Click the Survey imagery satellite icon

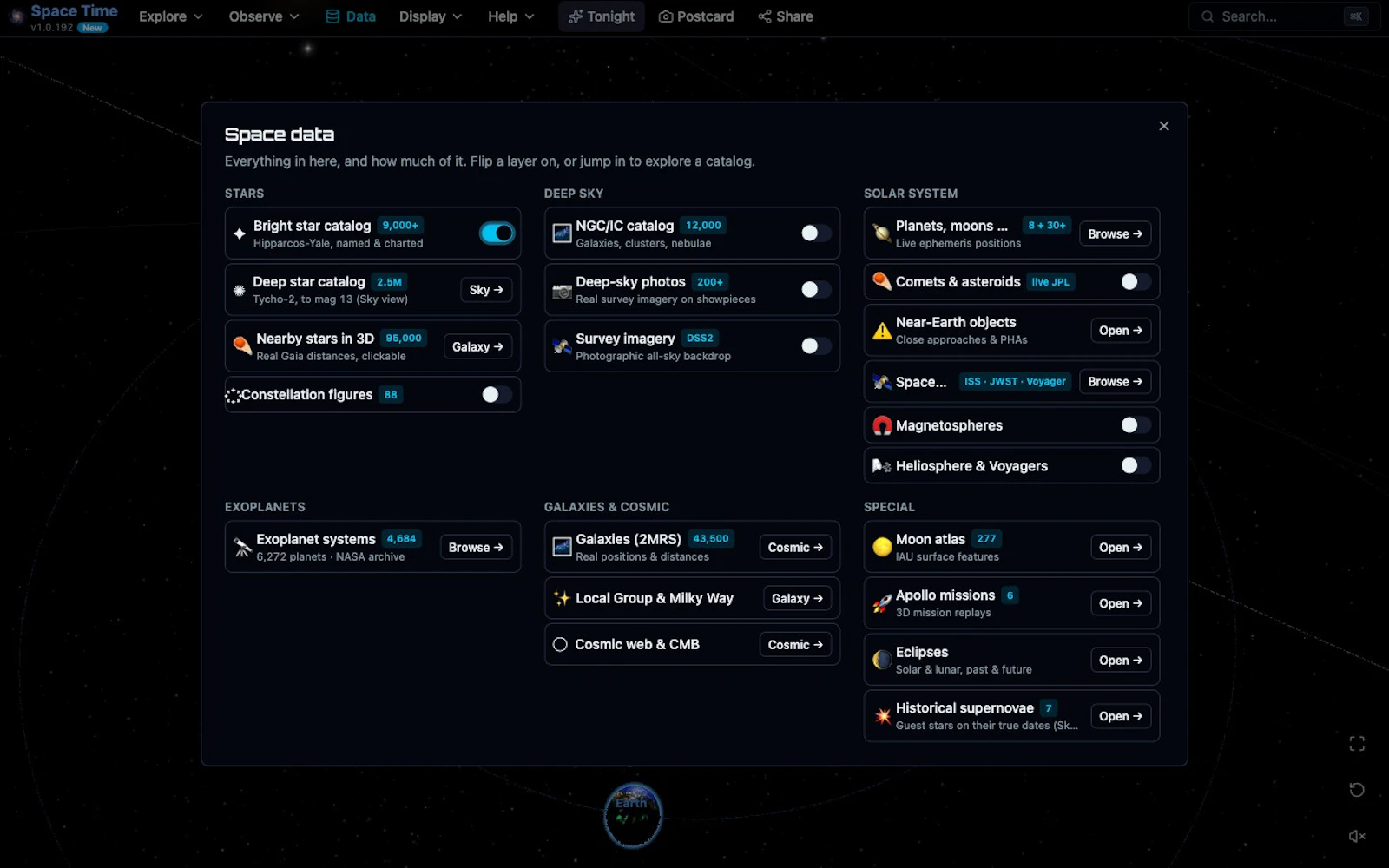click(x=562, y=346)
